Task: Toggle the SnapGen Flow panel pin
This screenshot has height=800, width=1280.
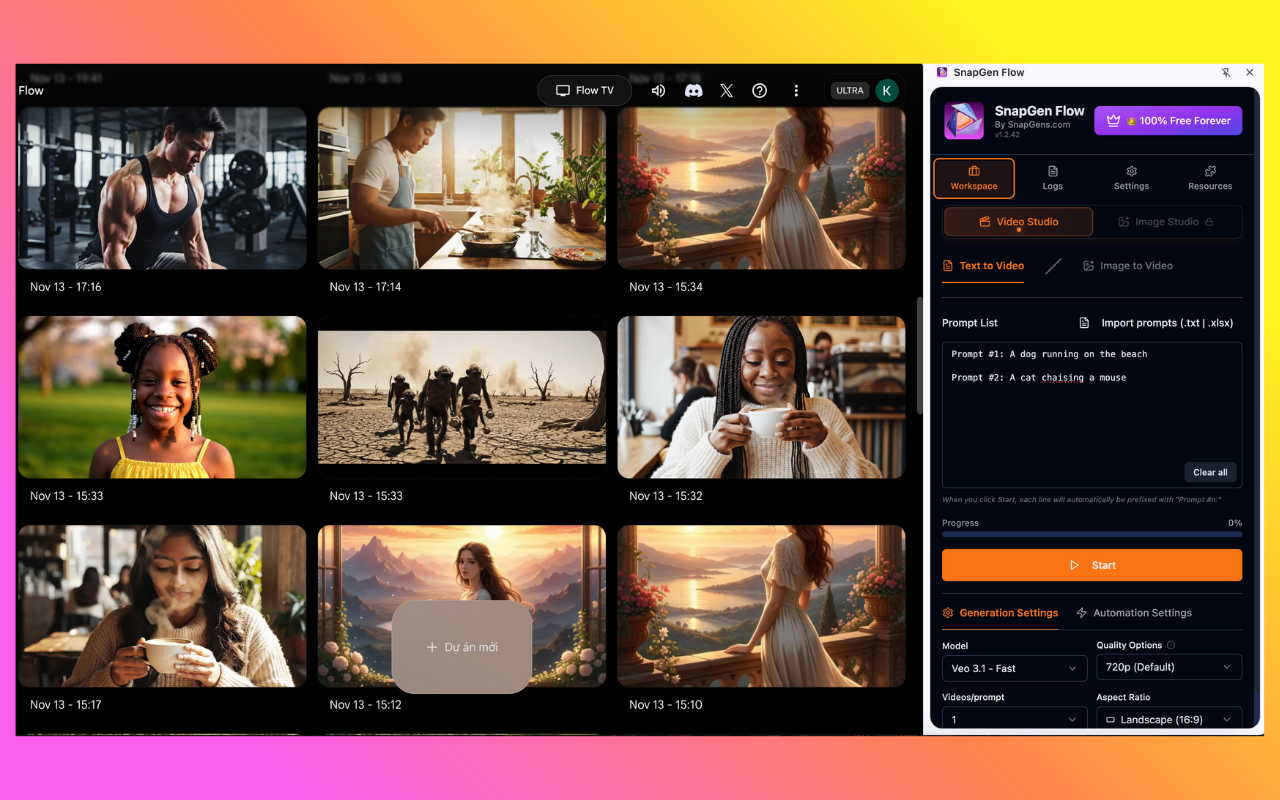Action: [1226, 72]
